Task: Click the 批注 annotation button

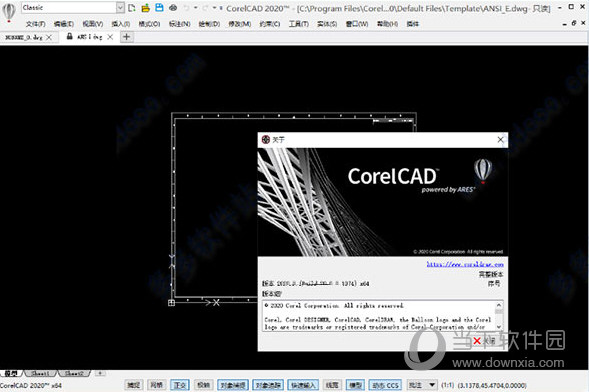Action: (415, 385)
